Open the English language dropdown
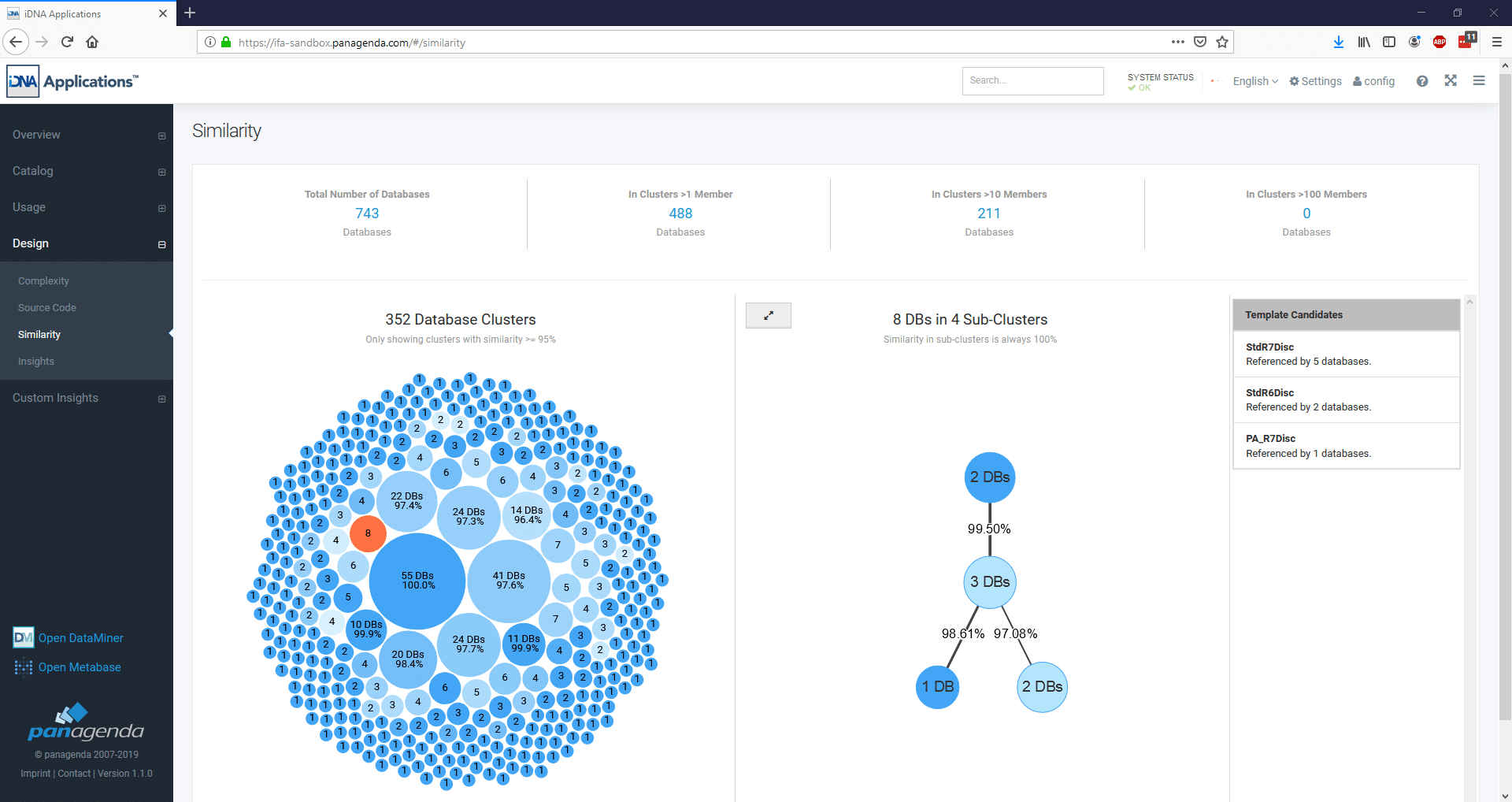This screenshot has width=1512, height=802. tap(1255, 81)
